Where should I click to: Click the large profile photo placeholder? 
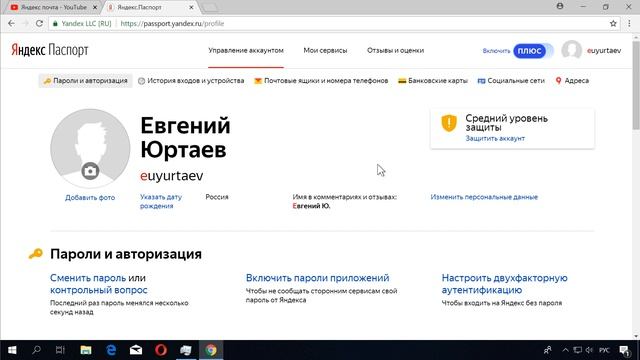tap(90, 148)
